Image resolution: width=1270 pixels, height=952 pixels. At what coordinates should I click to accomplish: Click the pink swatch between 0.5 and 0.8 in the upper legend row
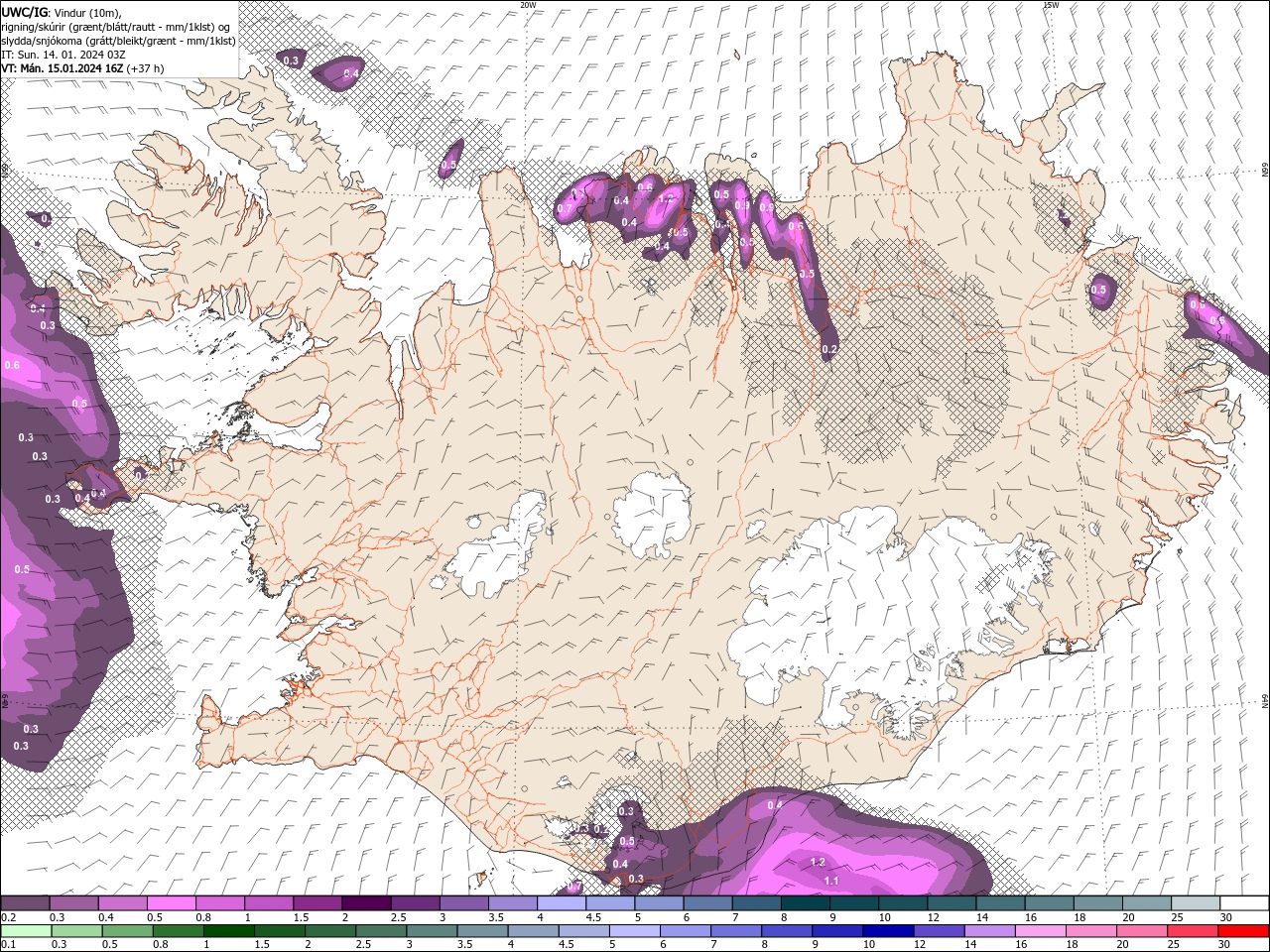[x=171, y=903]
